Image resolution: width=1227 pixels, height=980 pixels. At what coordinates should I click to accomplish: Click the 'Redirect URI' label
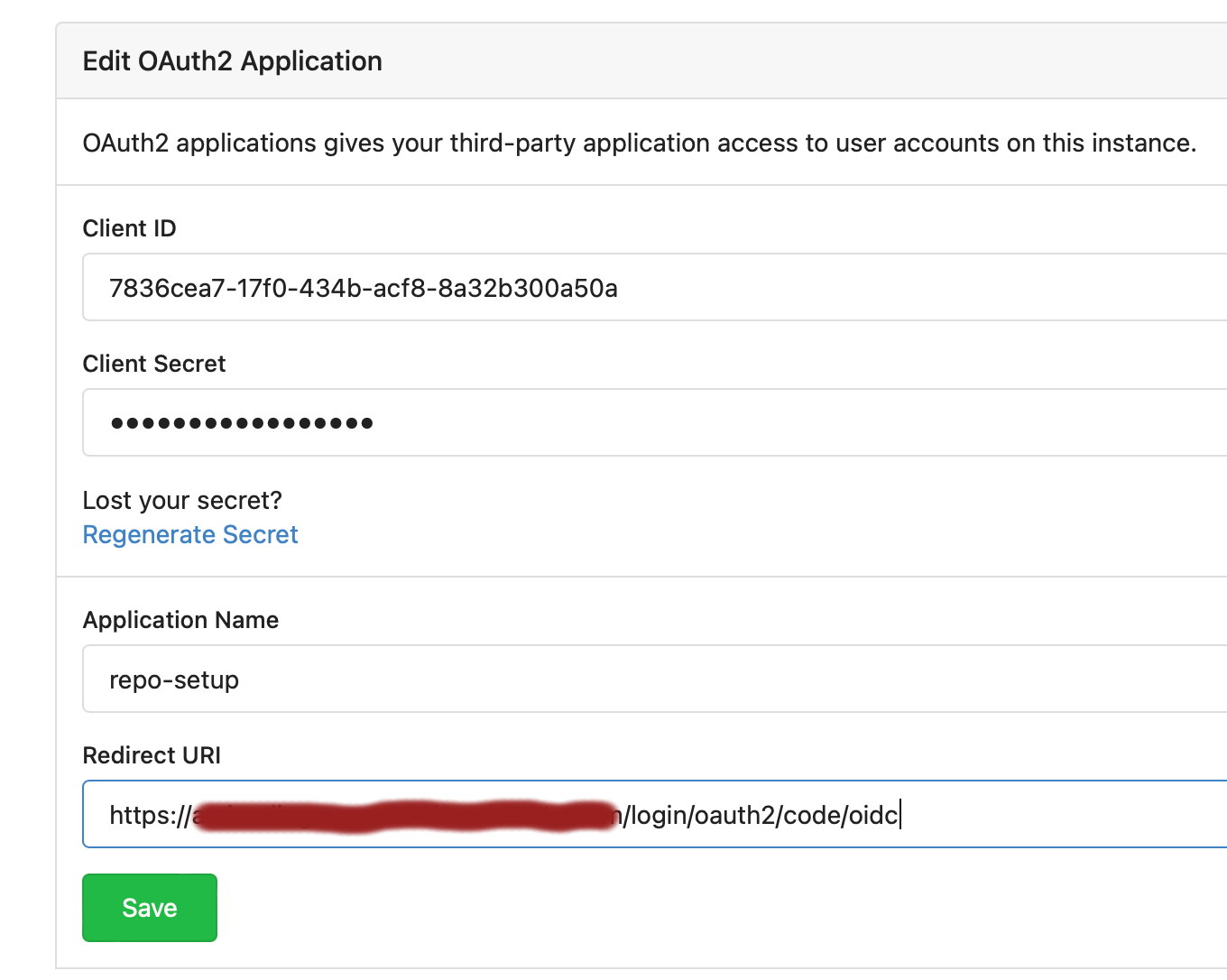click(152, 755)
